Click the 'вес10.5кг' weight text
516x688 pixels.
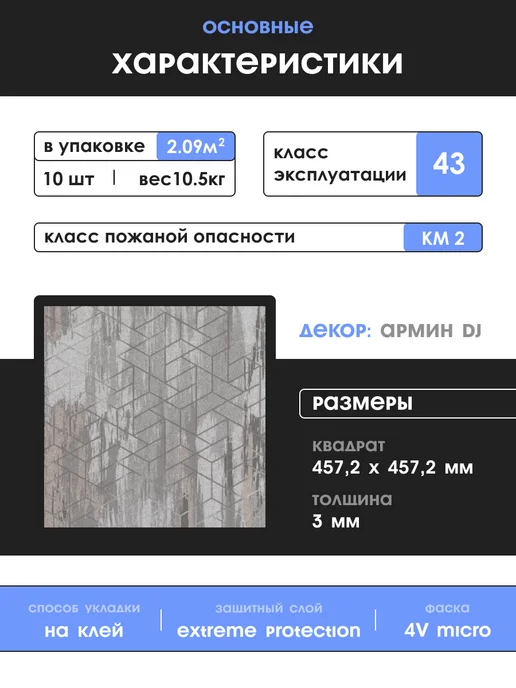[182, 179]
